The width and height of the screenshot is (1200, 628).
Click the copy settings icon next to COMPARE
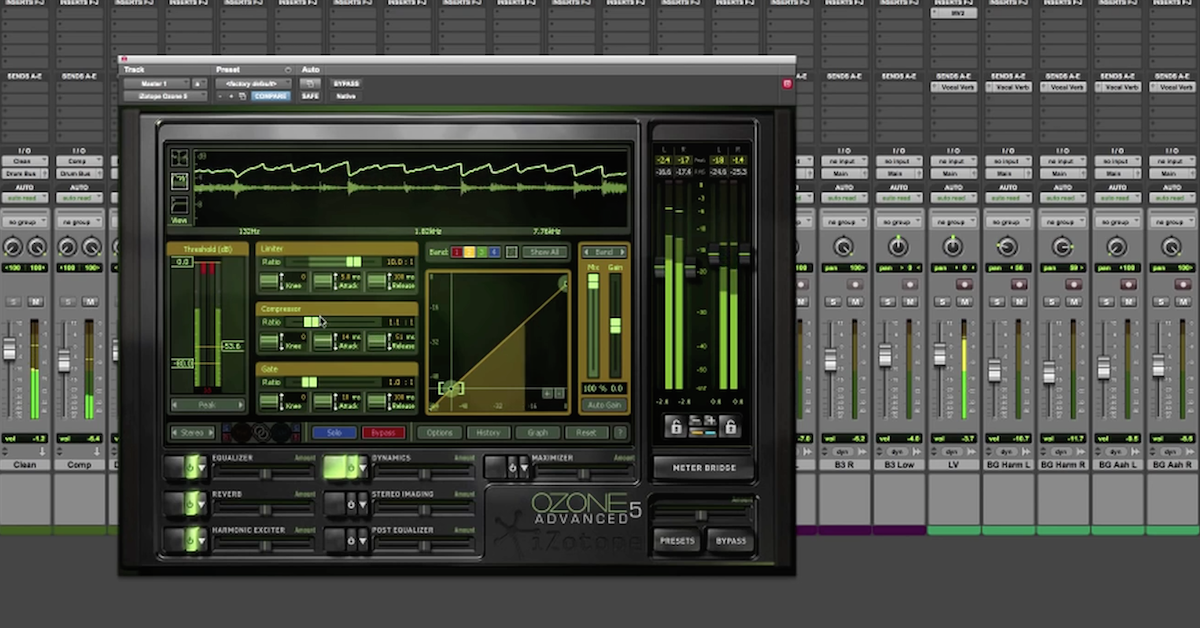pyautogui.click(x=242, y=96)
